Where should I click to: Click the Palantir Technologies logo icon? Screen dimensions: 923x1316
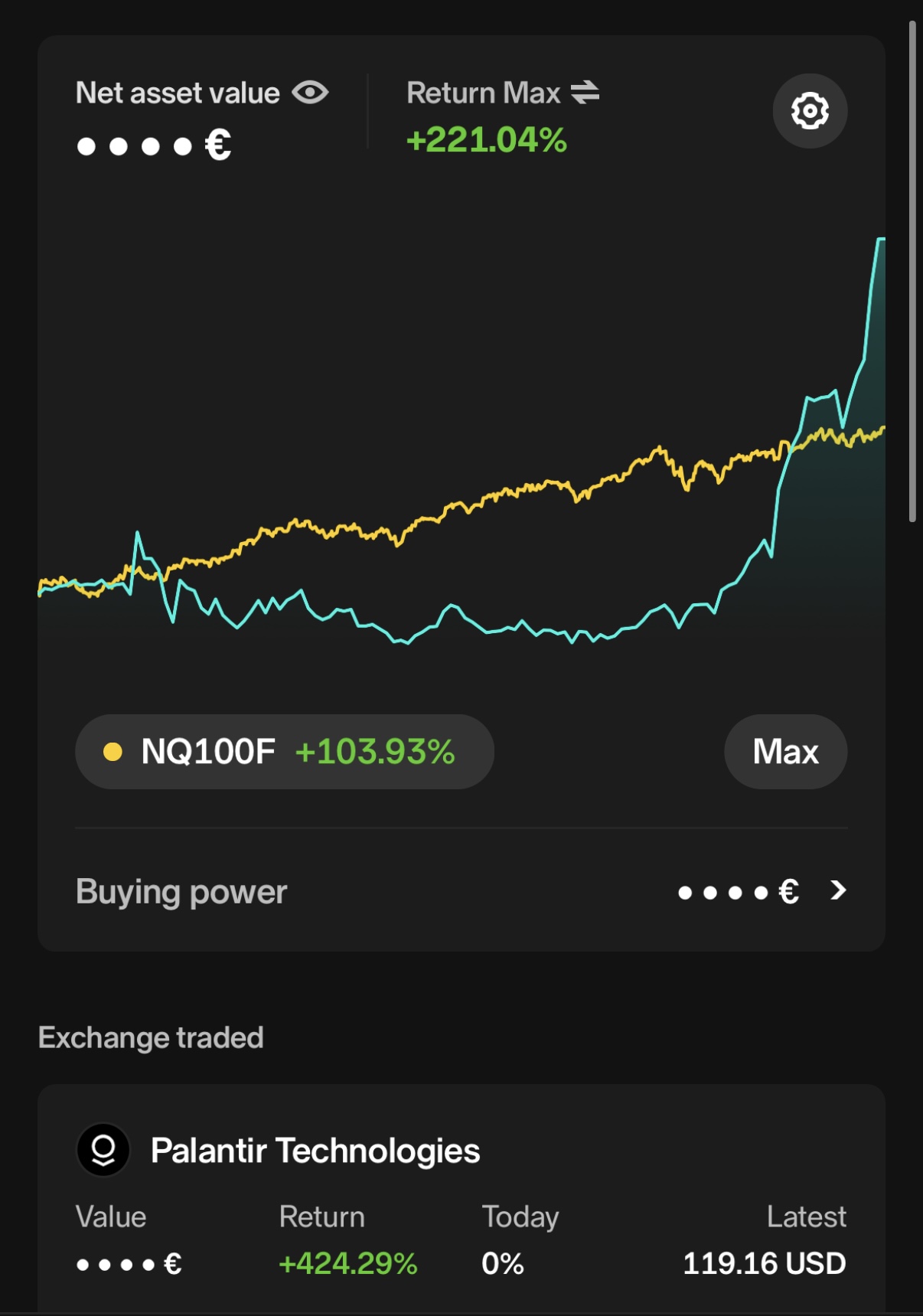(x=103, y=1150)
